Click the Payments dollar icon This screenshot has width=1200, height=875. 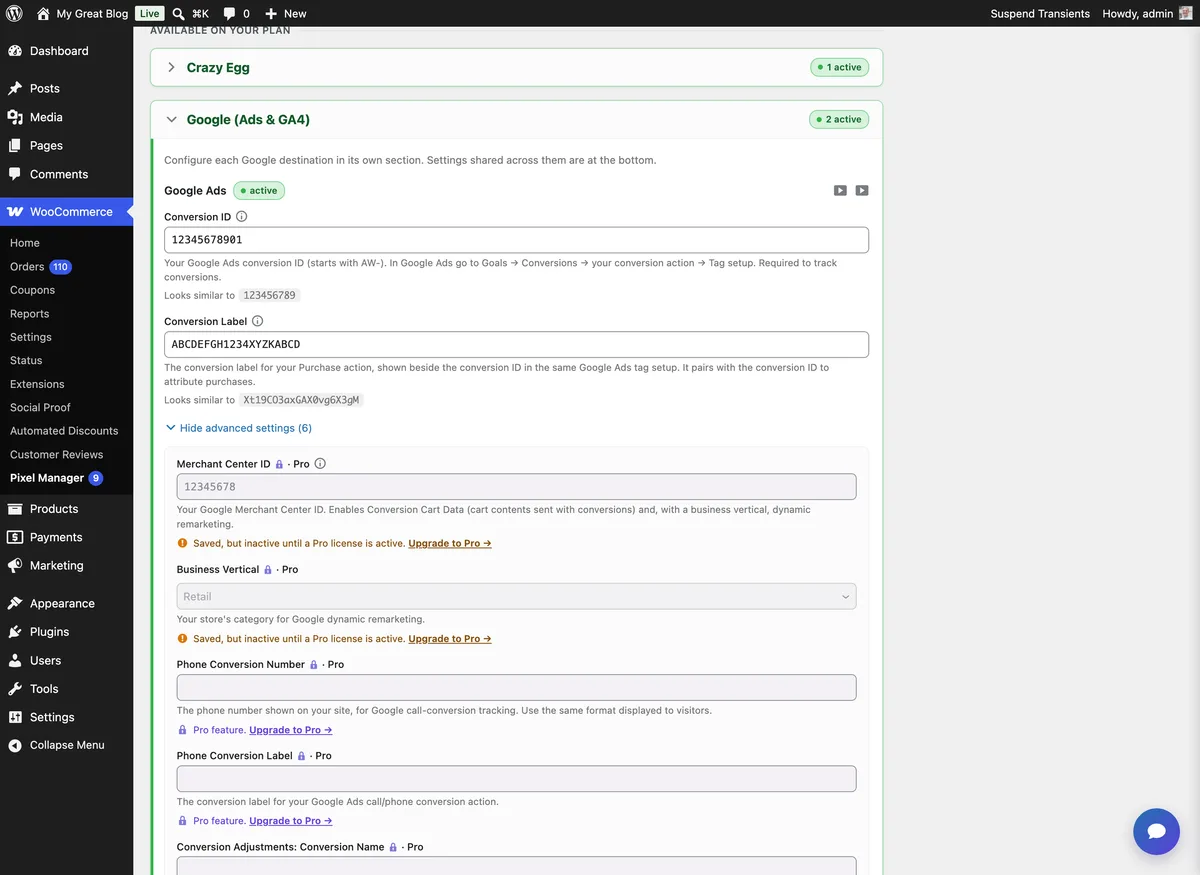pos(15,537)
